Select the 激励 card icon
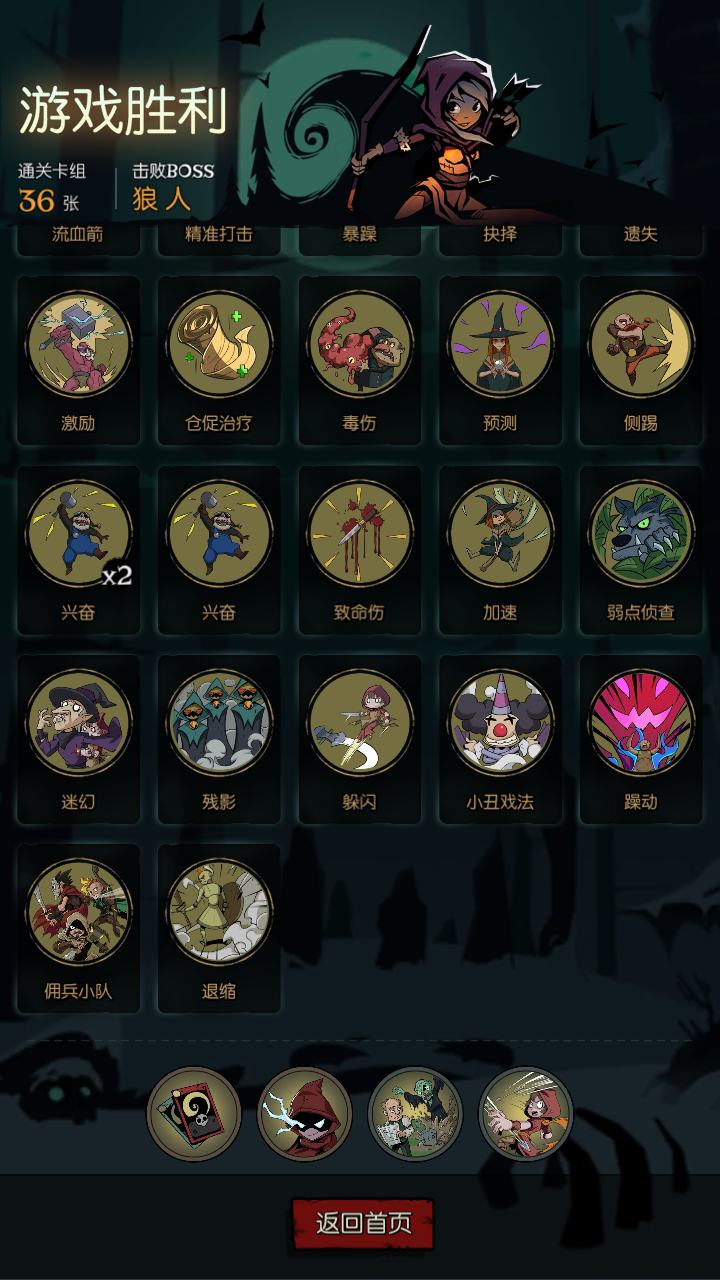 (78, 344)
